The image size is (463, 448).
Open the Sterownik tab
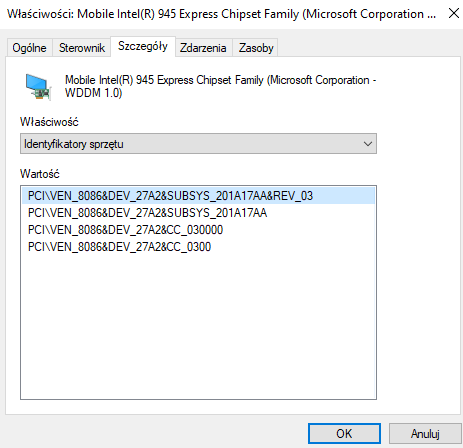click(82, 48)
